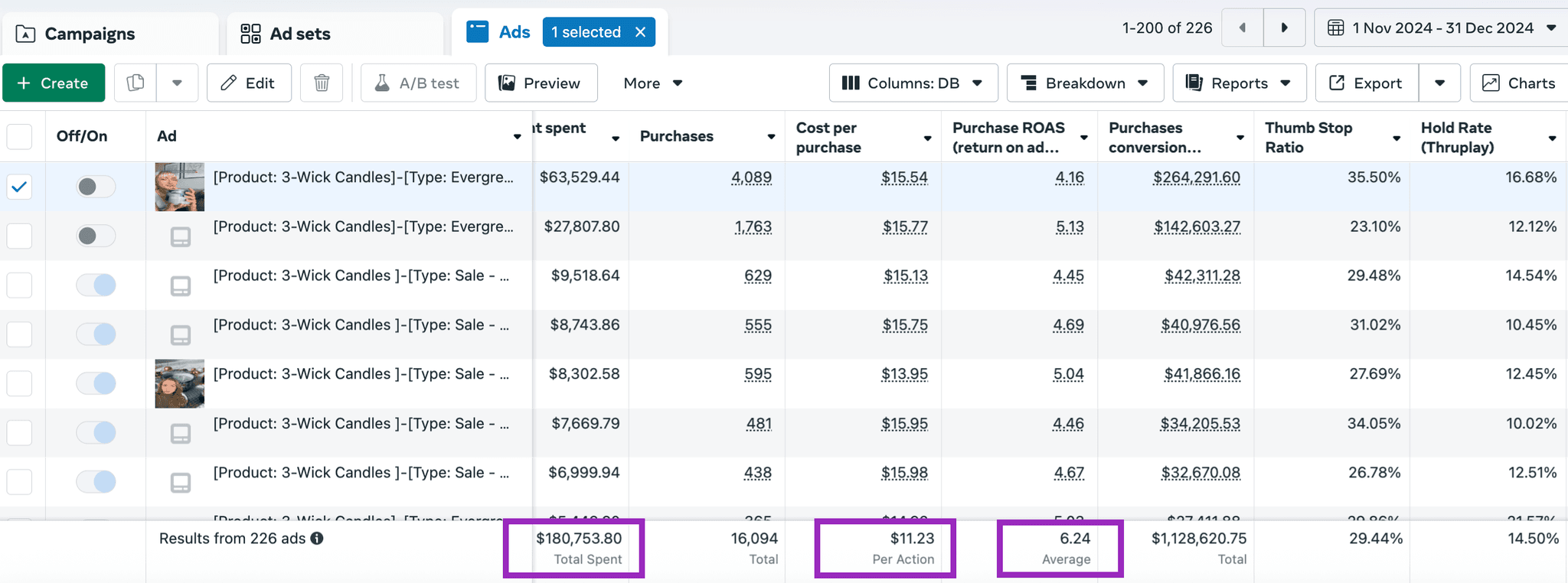Open the More actions menu
Image resolution: width=1568 pixels, height=583 pixels.
pyautogui.click(x=653, y=83)
